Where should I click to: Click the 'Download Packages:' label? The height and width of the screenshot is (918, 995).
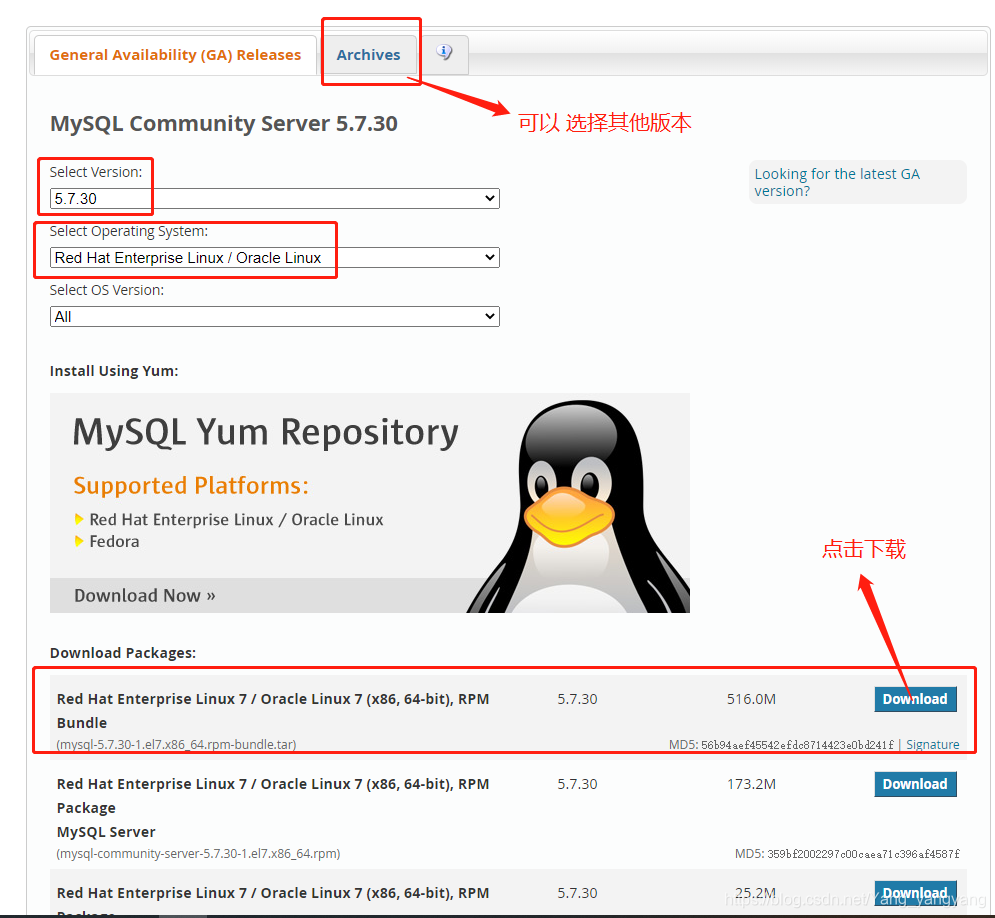click(x=123, y=653)
